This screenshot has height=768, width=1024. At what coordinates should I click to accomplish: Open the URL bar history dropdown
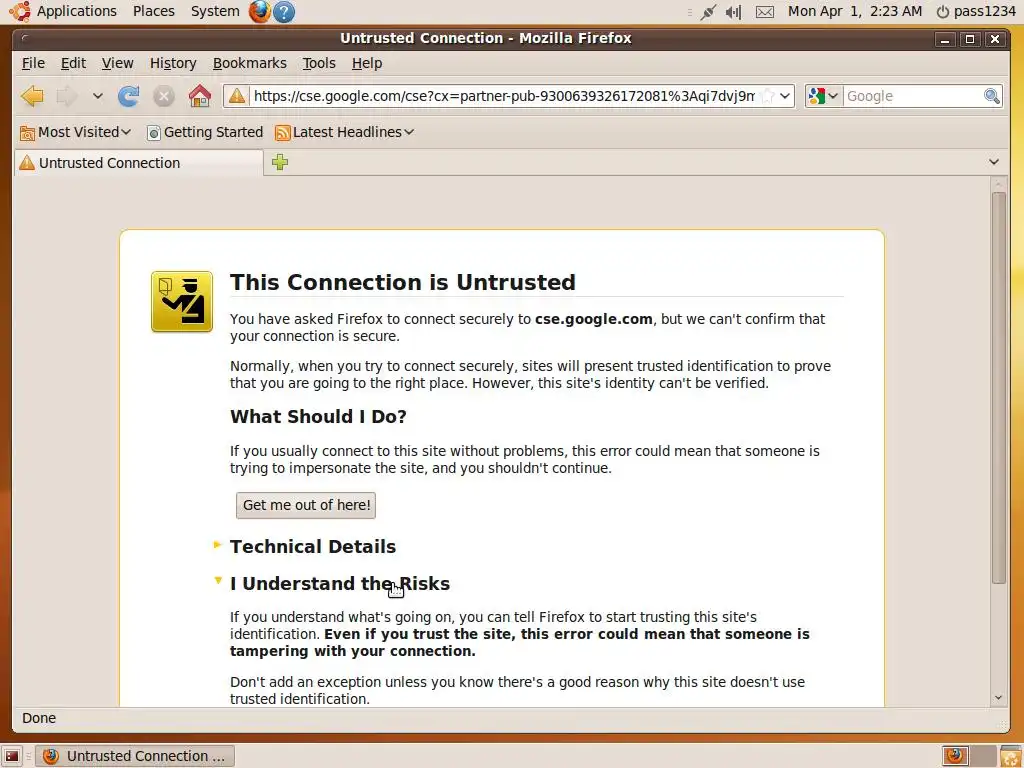coord(785,96)
